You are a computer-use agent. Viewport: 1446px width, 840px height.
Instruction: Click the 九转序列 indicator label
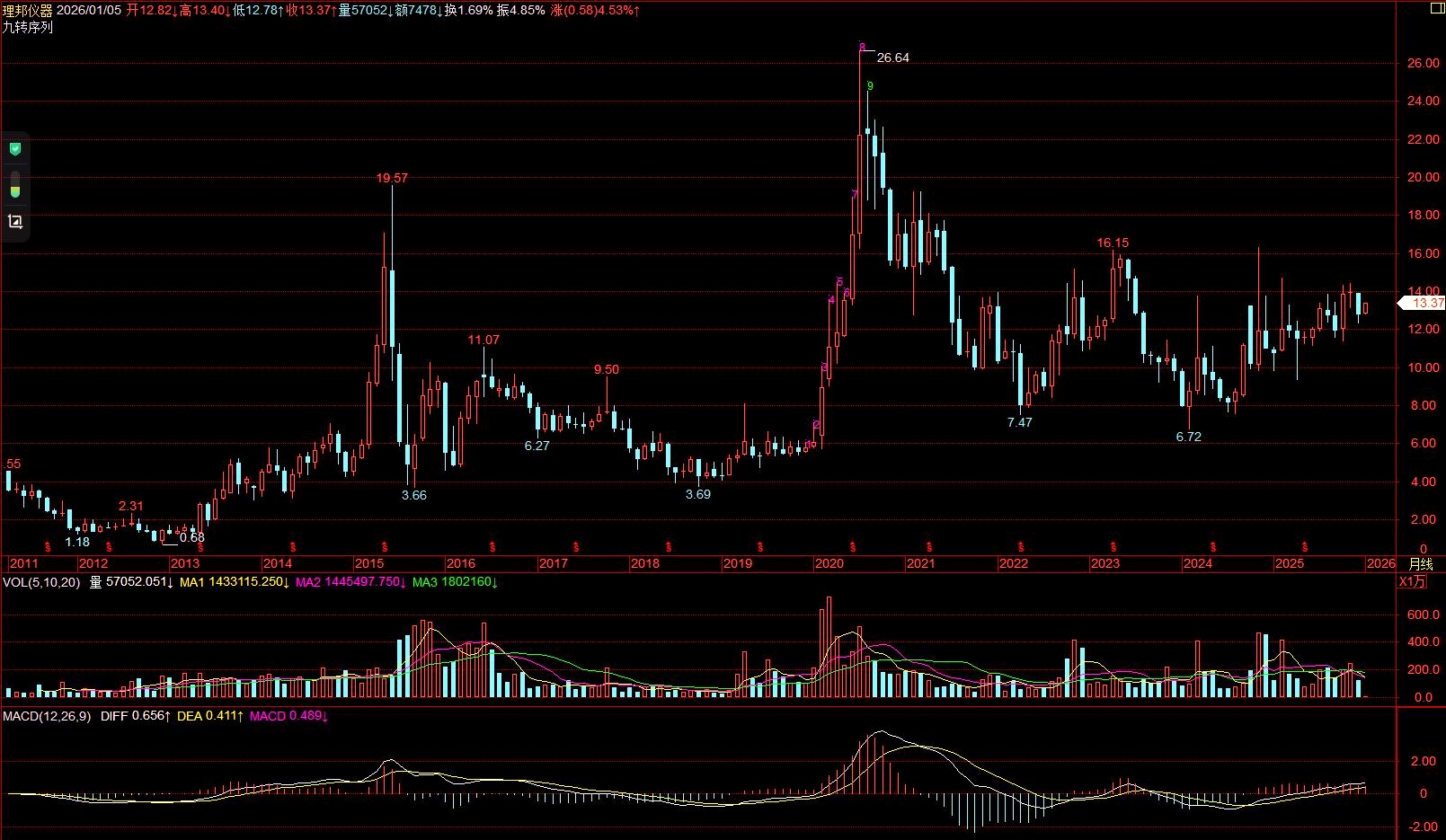point(28,27)
